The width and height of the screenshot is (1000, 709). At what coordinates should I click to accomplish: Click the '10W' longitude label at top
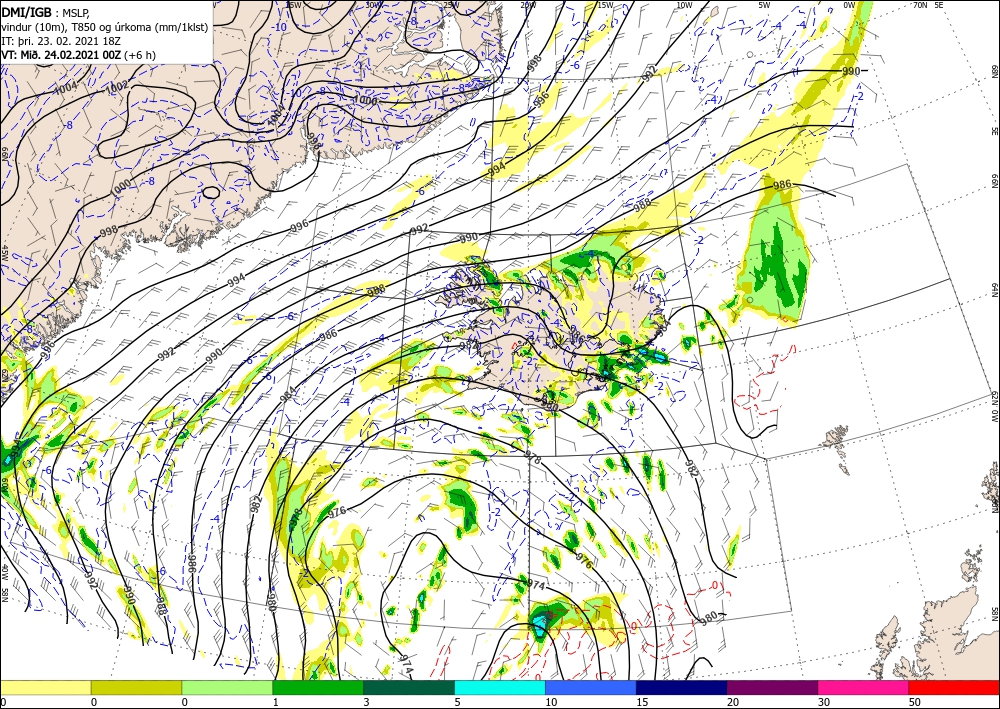coord(684,5)
